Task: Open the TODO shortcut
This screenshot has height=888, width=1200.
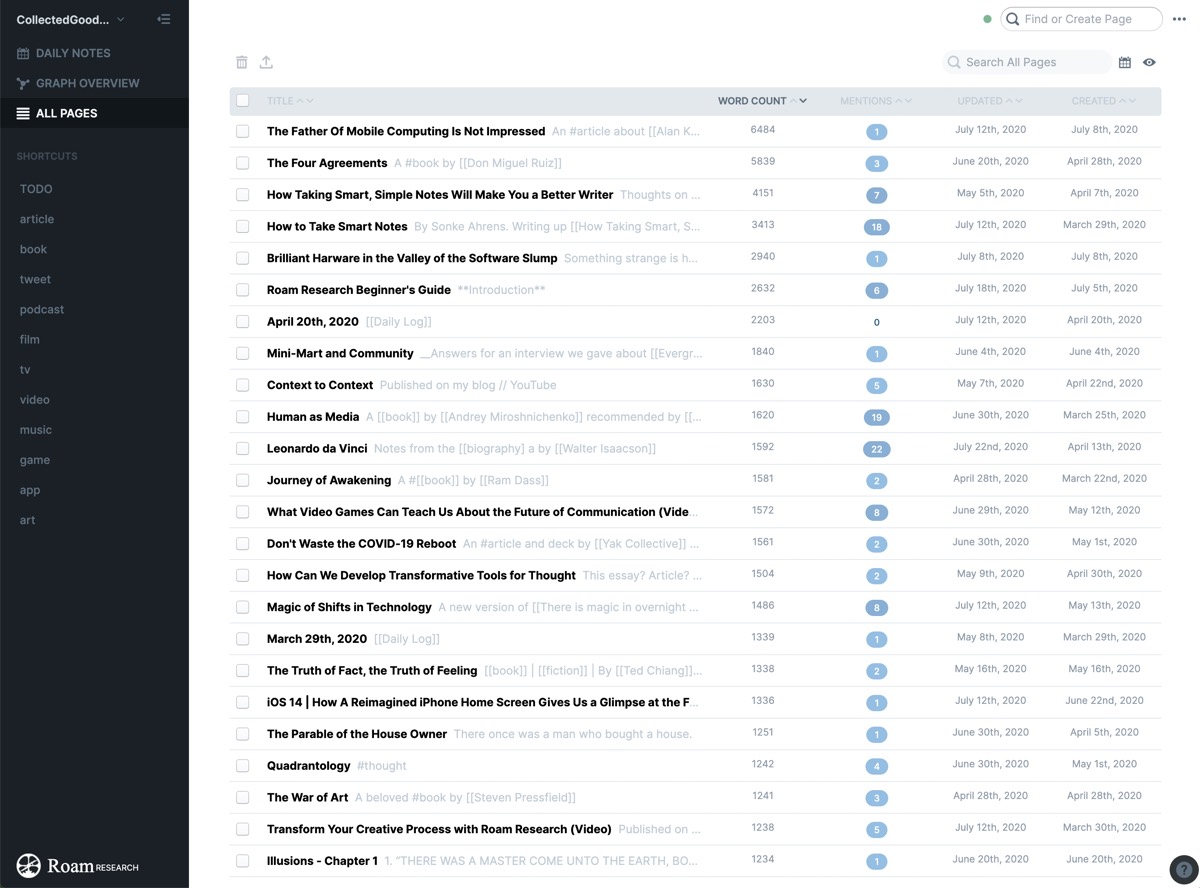Action: click(x=36, y=189)
